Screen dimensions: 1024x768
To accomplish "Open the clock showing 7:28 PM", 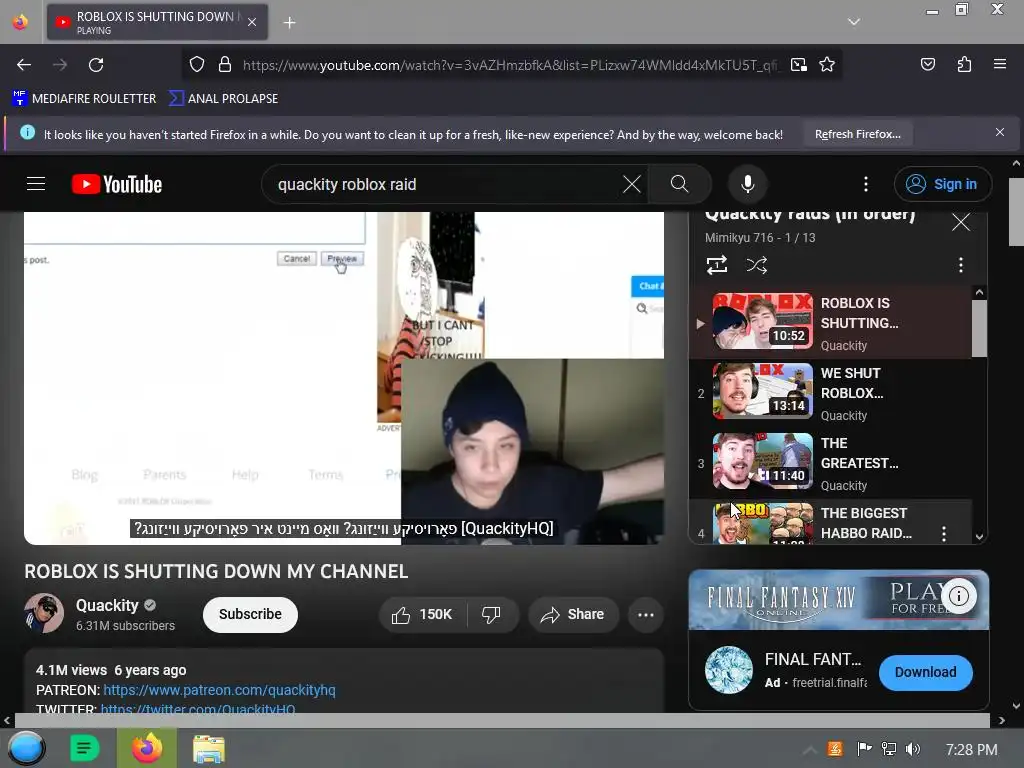I will coord(971,750).
